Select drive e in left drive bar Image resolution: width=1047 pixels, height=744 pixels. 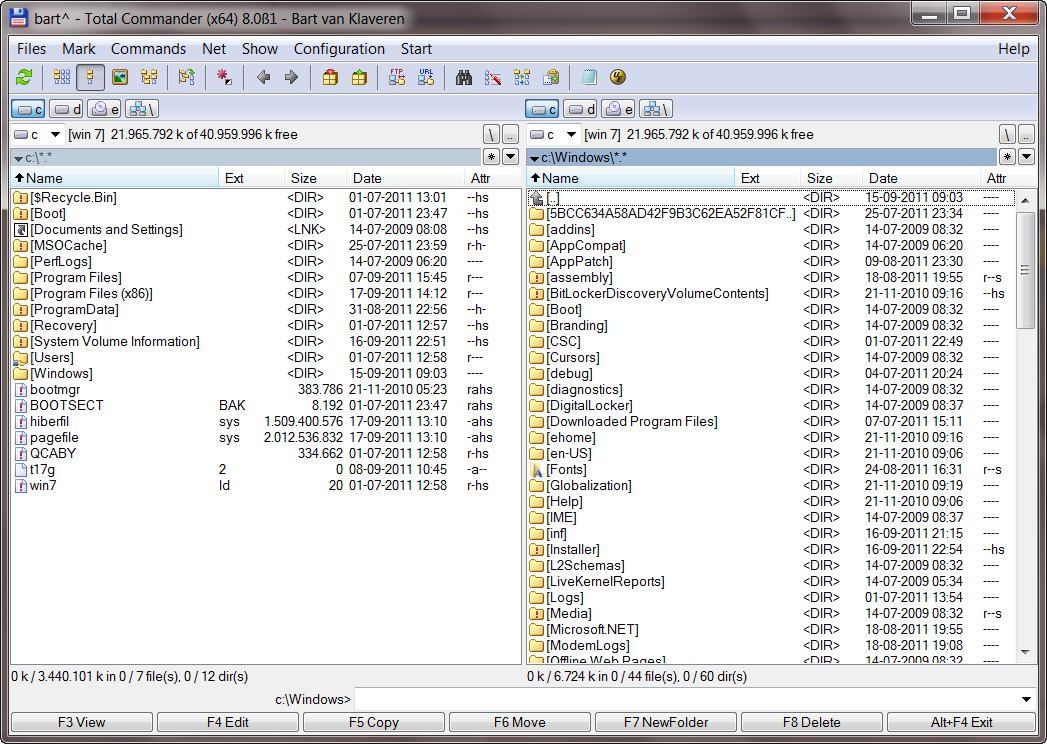(x=104, y=110)
